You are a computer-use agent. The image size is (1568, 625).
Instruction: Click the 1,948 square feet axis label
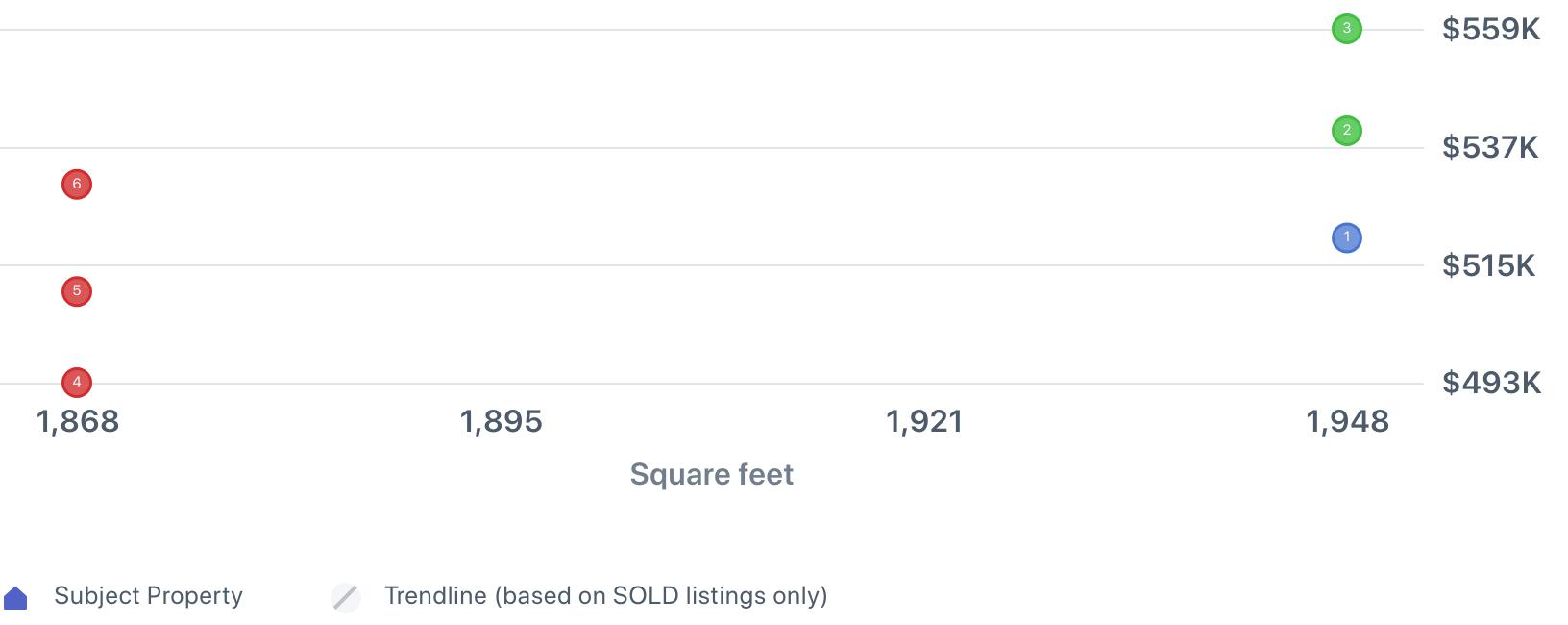(1347, 421)
